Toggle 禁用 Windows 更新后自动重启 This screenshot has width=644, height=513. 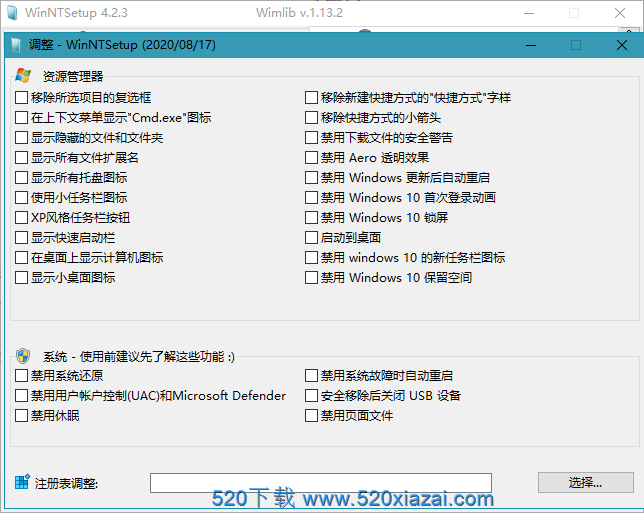click(311, 178)
